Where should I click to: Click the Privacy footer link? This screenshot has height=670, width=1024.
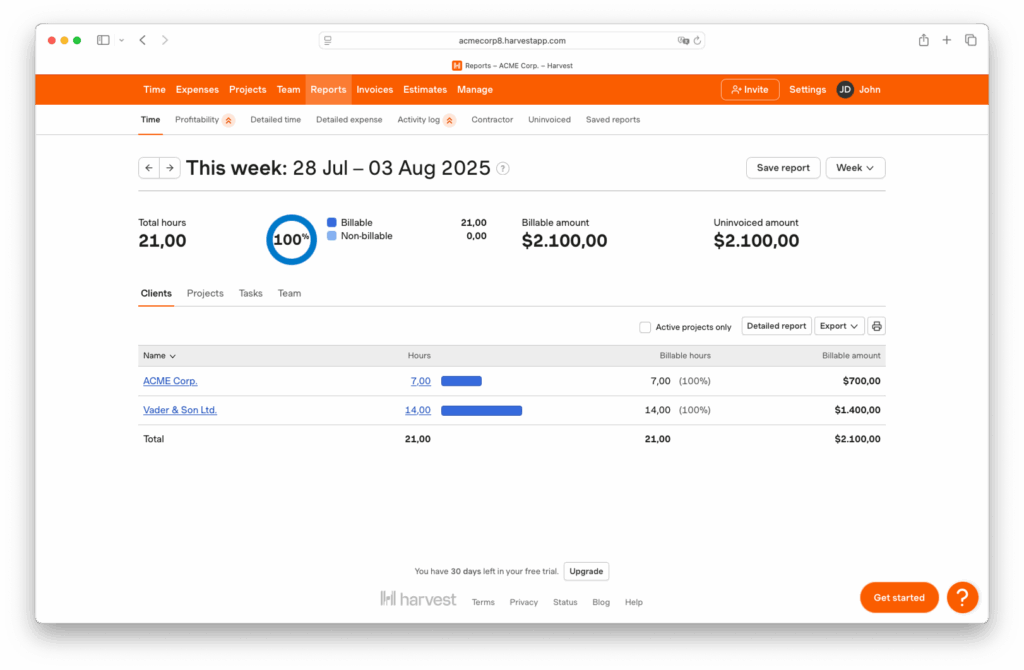pos(524,602)
